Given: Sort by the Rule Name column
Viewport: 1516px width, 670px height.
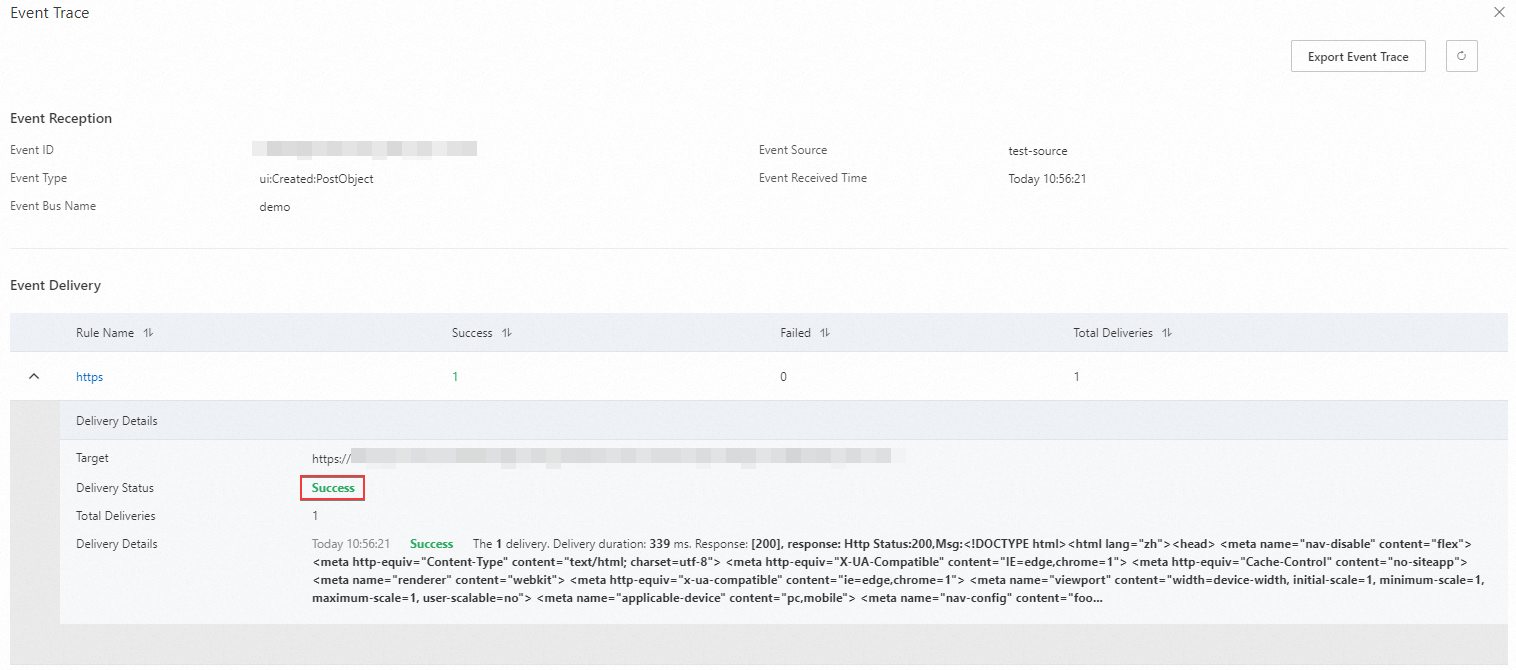Looking at the screenshot, I should tap(149, 333).
